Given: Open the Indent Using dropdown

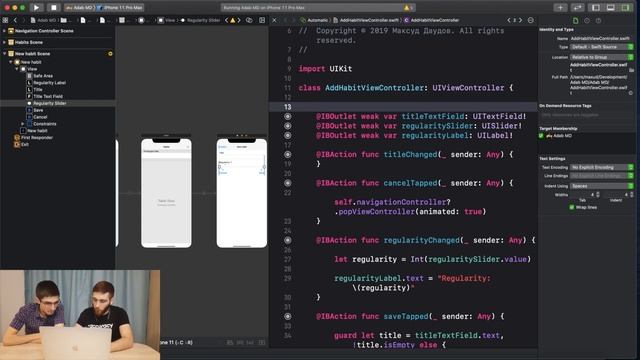Looking at the screenshot, I should point(602,186).
